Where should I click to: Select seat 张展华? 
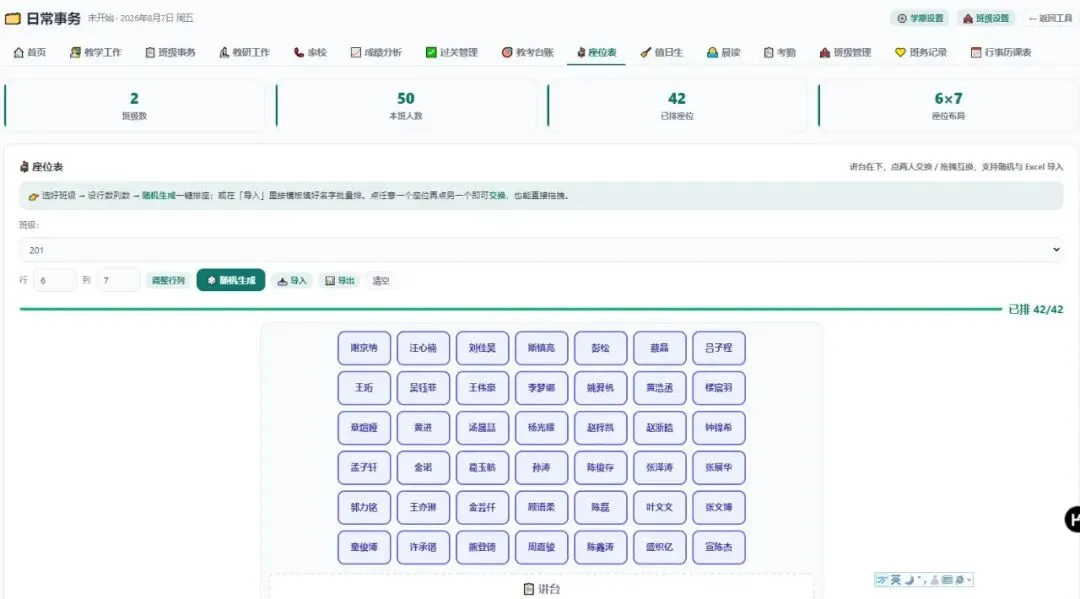point(718,467)
